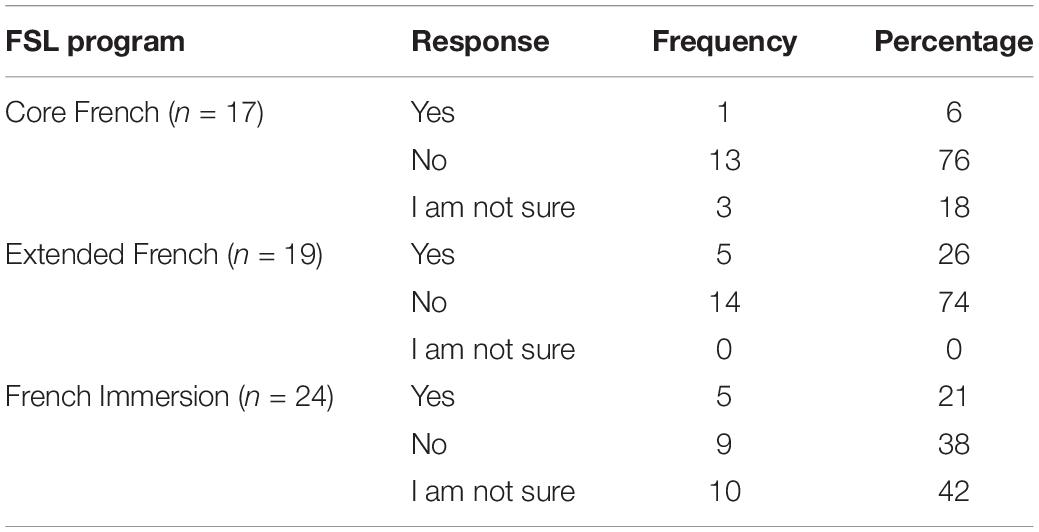
Task: Click percentage value 76 in Core French
Action: pyautogui.click(x=954, y=160)
